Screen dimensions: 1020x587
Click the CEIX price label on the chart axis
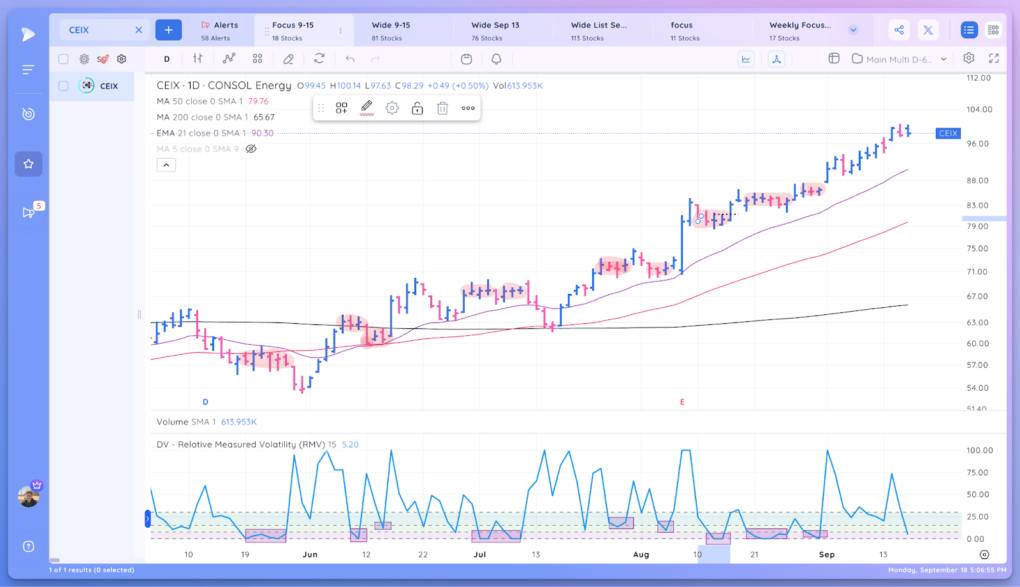click(x=947, y=133)
